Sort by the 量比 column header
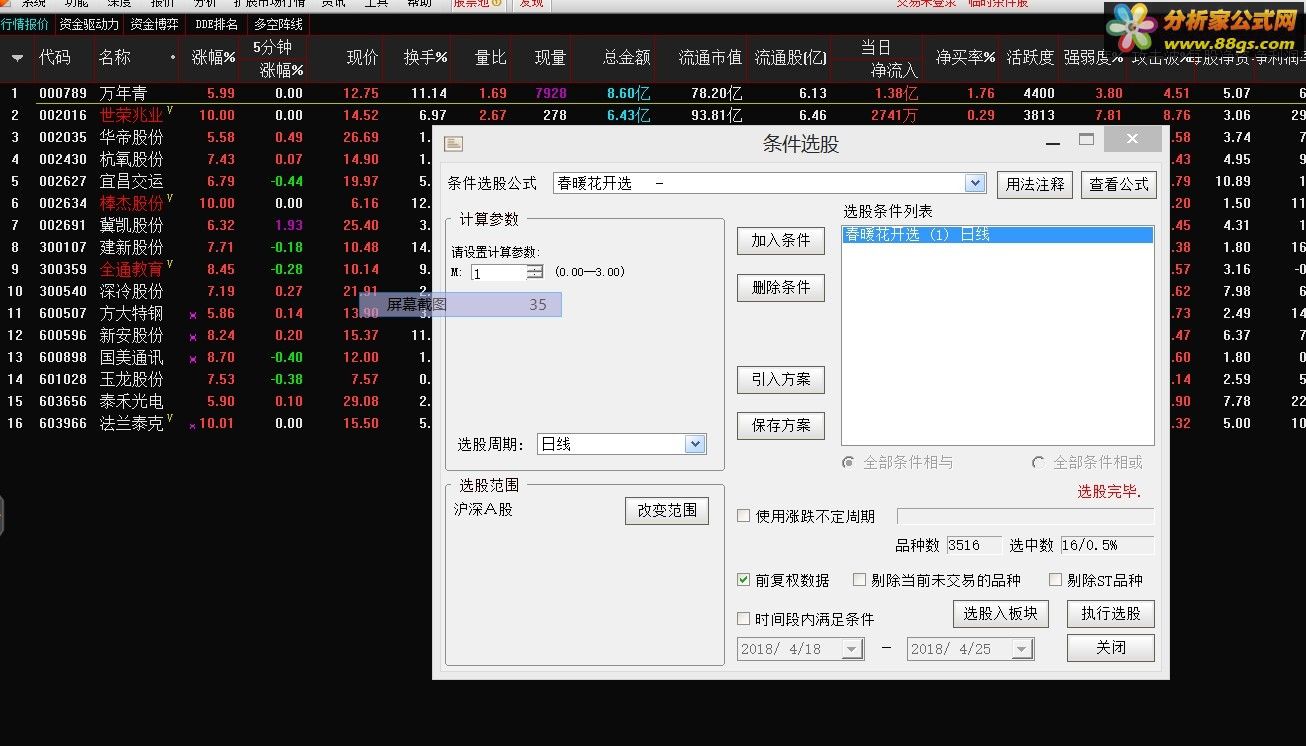 pyautogui.click(x=491, y=58)
